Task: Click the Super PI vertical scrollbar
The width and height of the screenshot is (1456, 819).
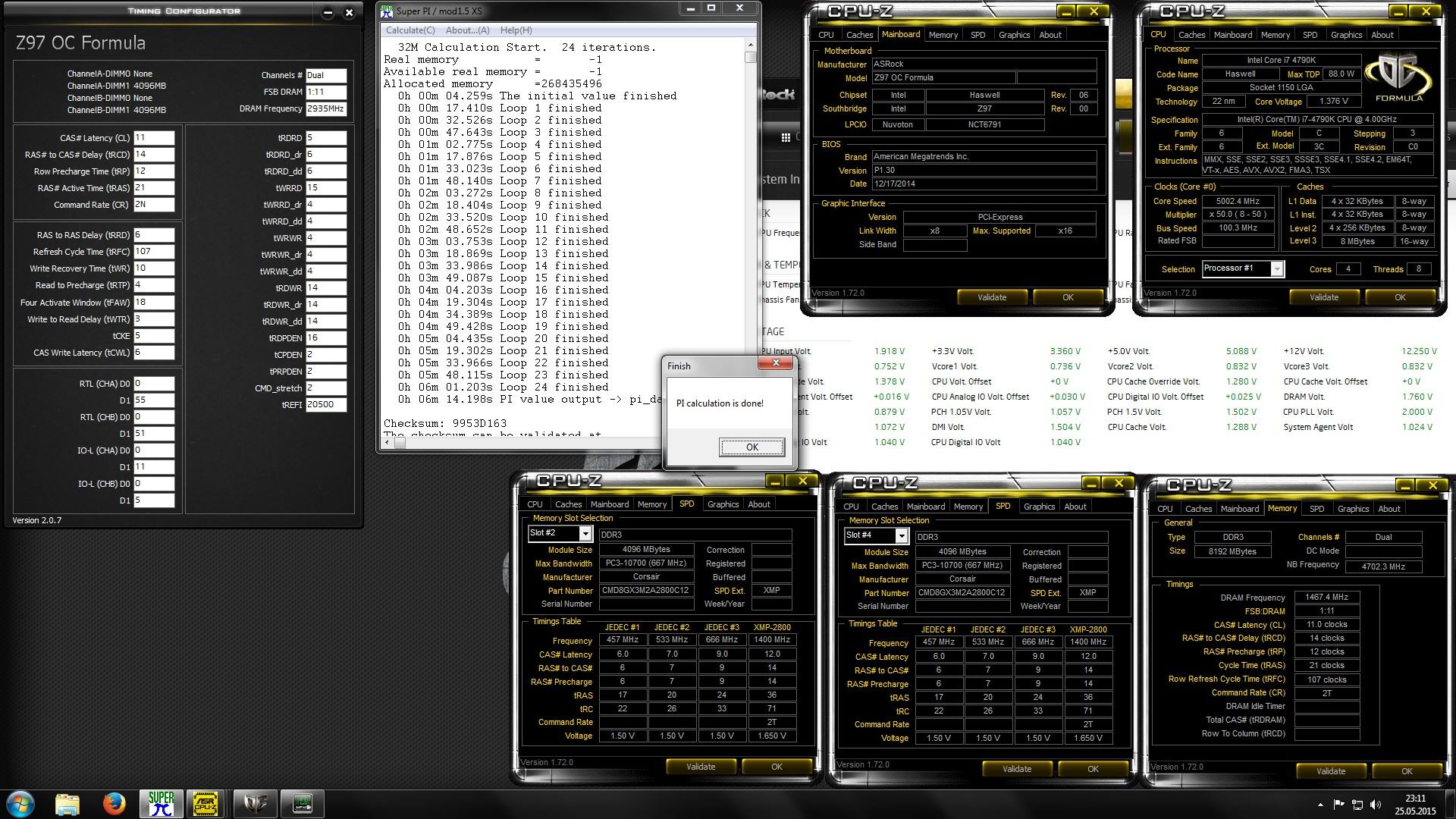Action: (751, 227)
